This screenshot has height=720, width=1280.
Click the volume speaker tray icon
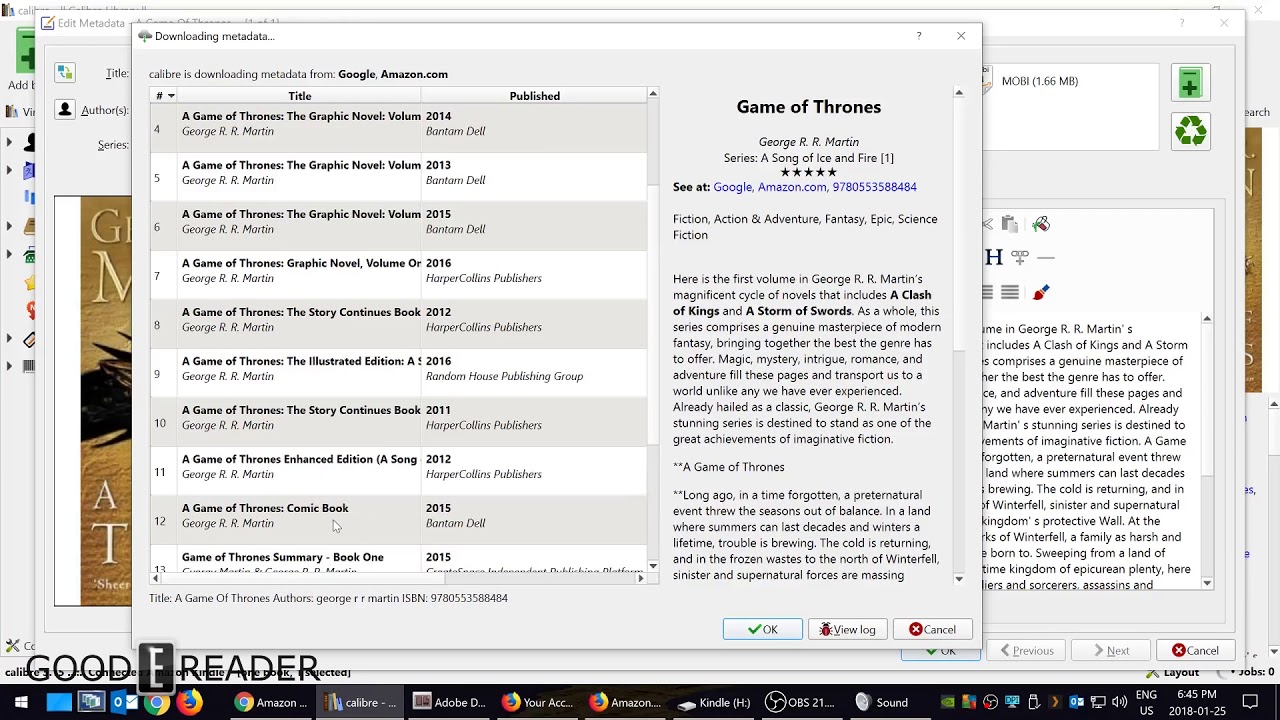click(x=1120, y=702)
